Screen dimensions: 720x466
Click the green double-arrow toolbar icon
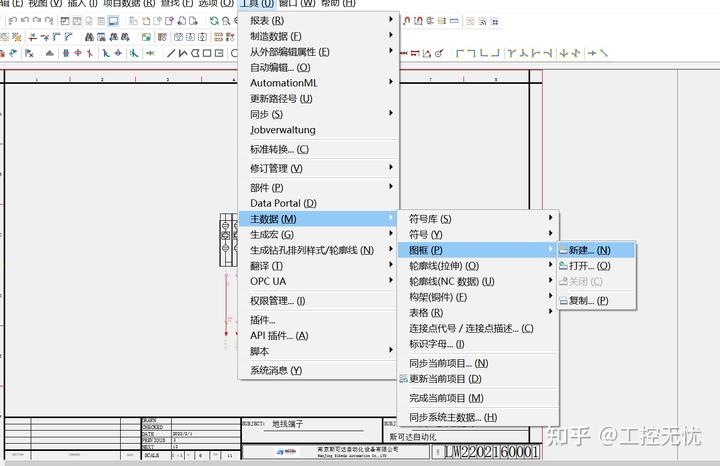point(150,53)
